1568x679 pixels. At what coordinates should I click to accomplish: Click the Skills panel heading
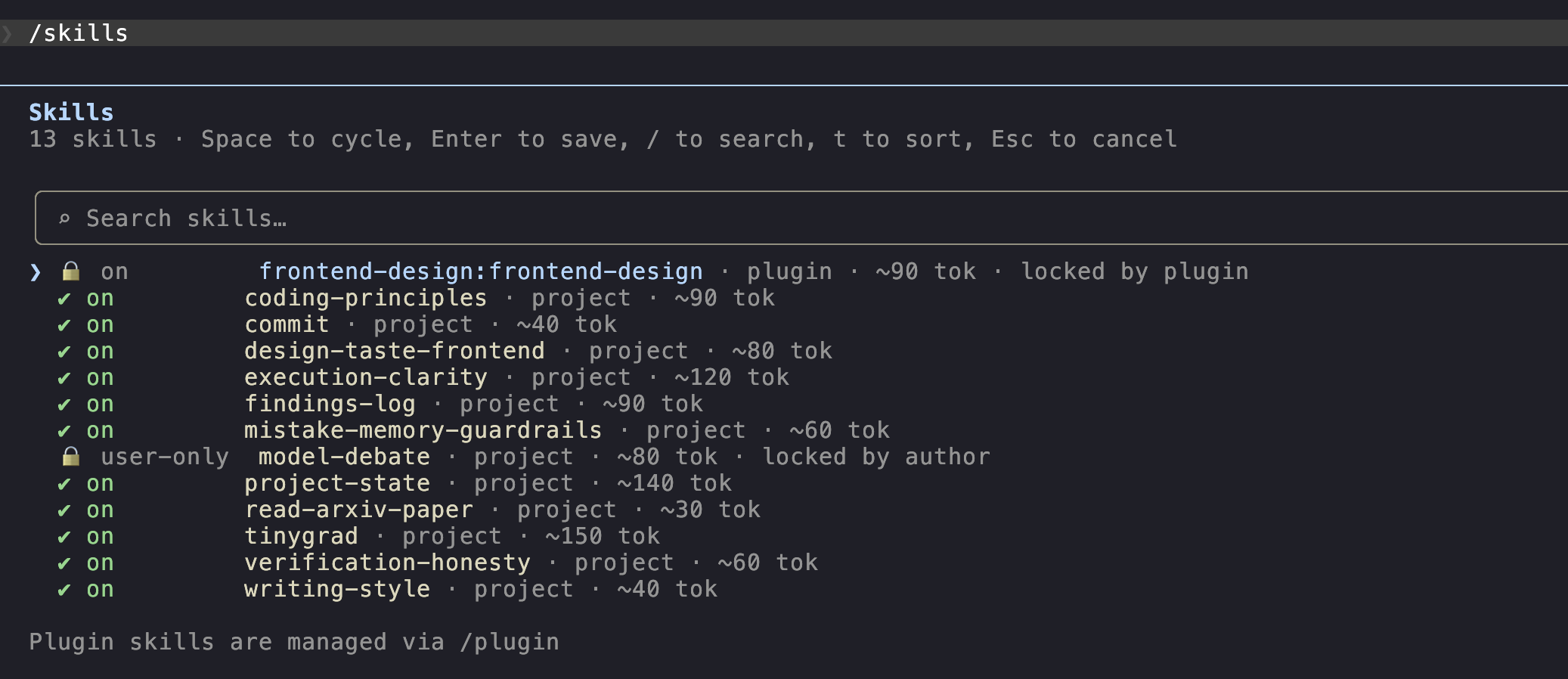click(x=71, y=112)
